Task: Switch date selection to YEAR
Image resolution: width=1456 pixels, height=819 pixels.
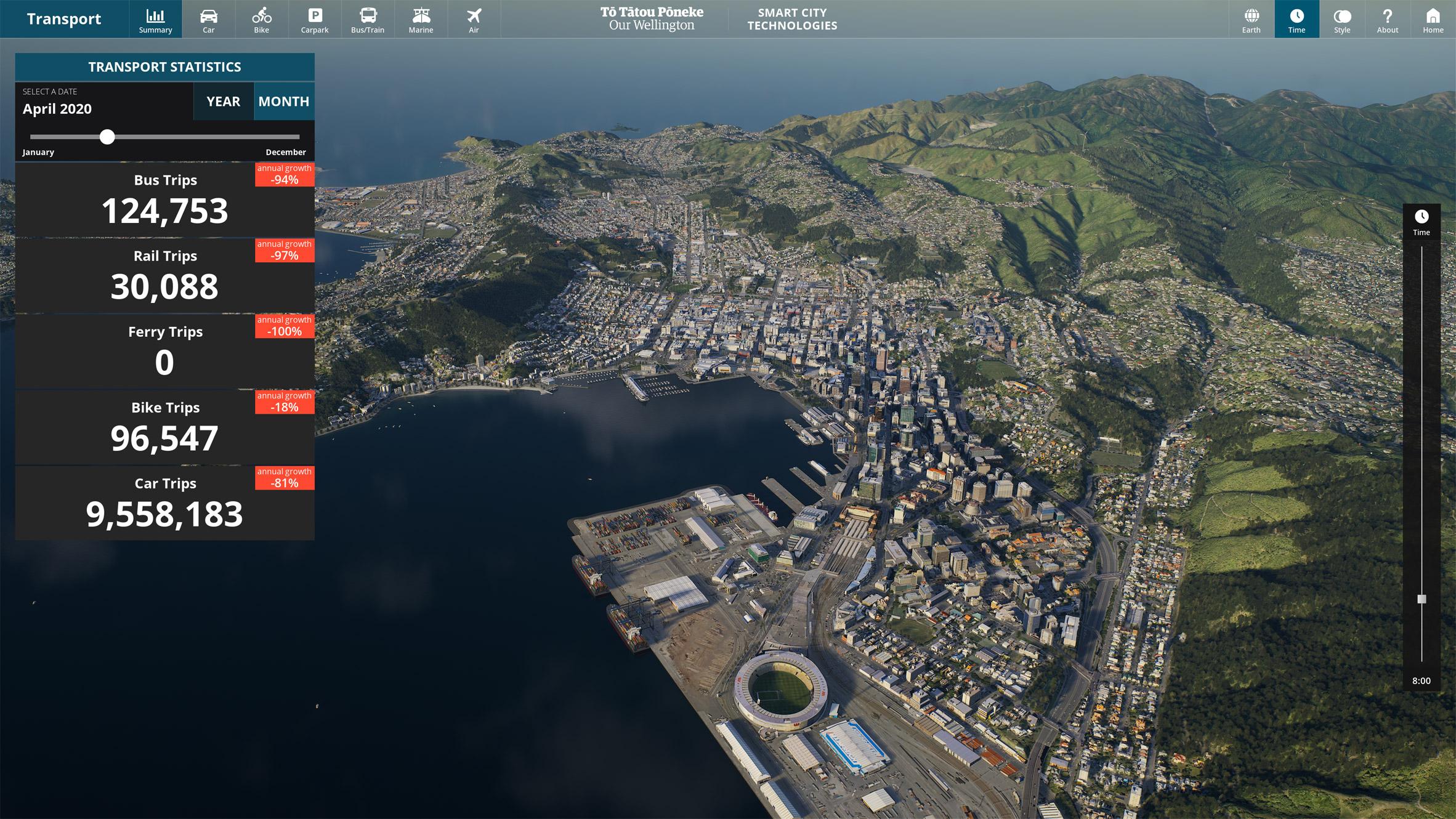Action: tap(223, 102)
